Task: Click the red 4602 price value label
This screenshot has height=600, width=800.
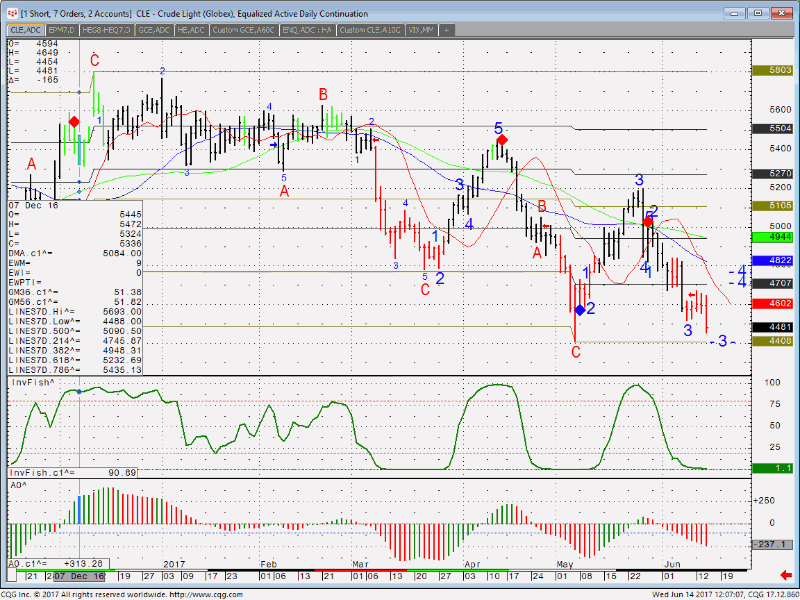Action: tap(773, 304)
